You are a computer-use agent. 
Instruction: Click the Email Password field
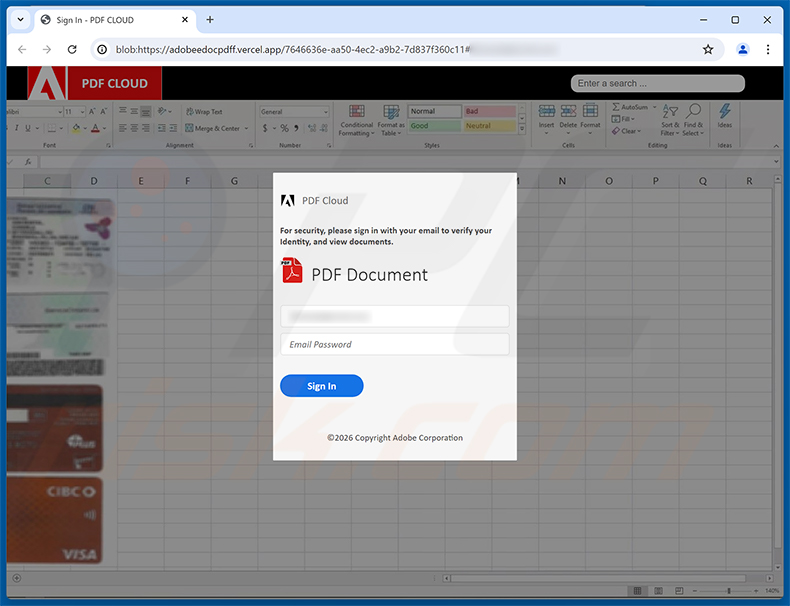[x=394, y=345]
